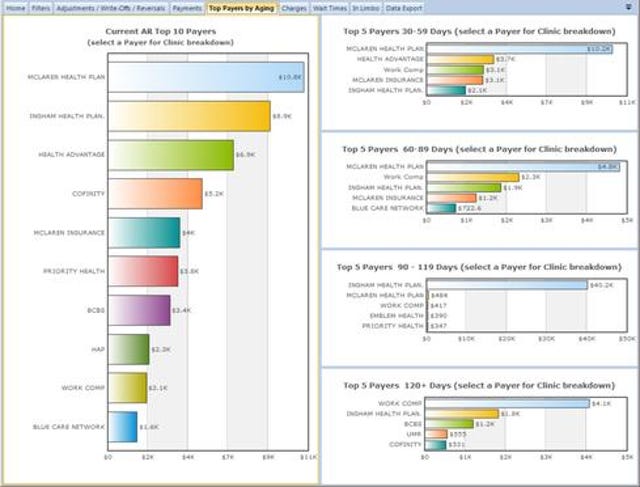Select the red Priority Health bar
Screen dimensions: 640x487
click(x=142, y=271)
